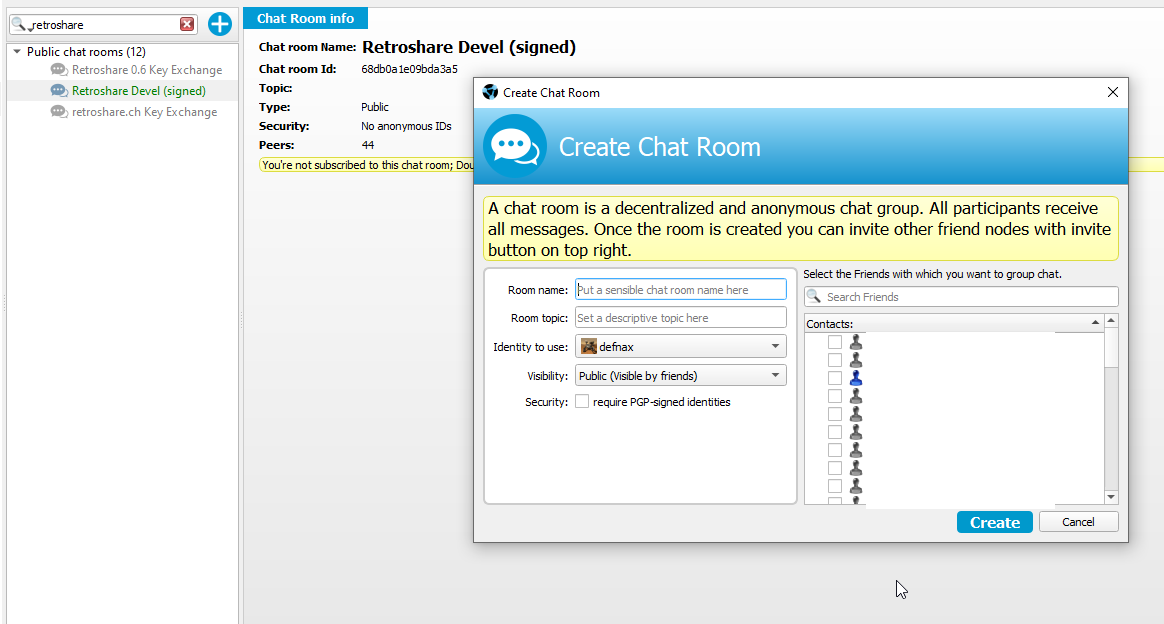Collapse the Public chat rooms (12) tree
This screenshot has width=1164, height=624.
[17, 52]
